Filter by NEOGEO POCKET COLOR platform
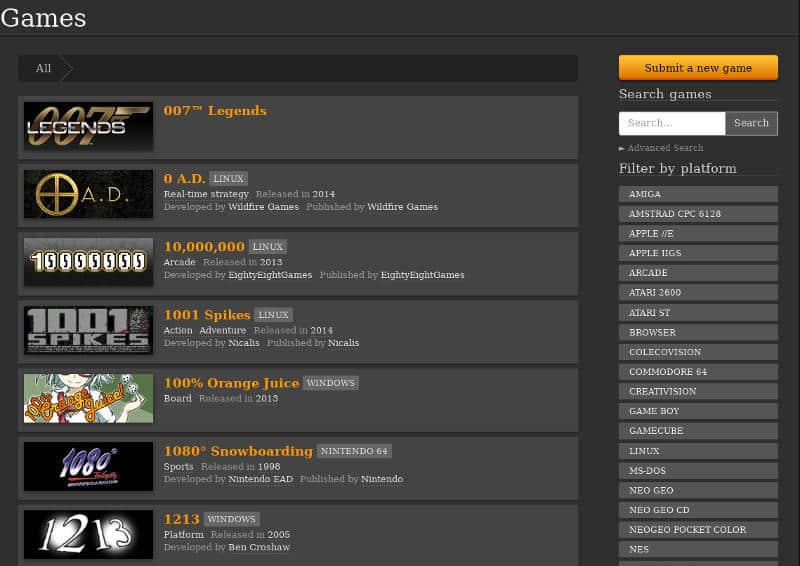This screenshot has width=800, height=566. click(698, 530)
